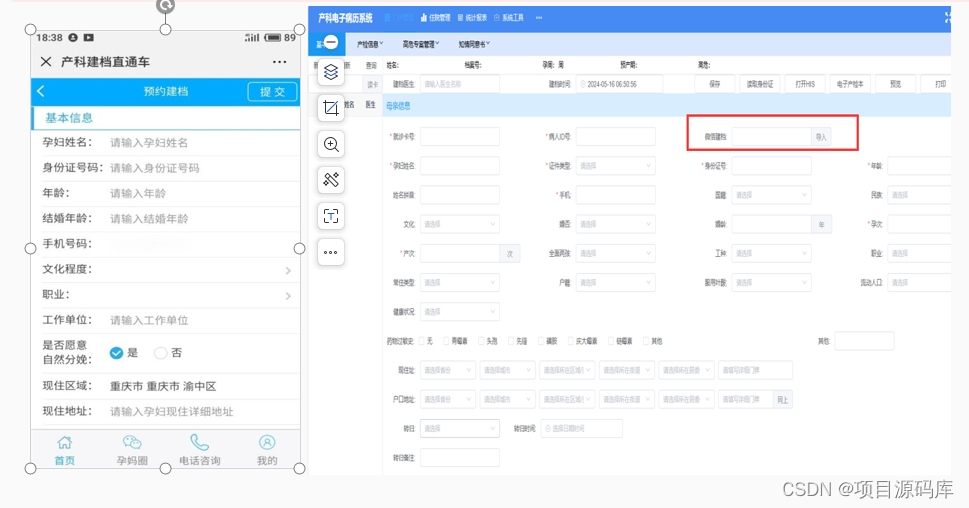Tap the 提交 button in phone form
Viewport: 969px width, 508px height.
coord(272,91)
